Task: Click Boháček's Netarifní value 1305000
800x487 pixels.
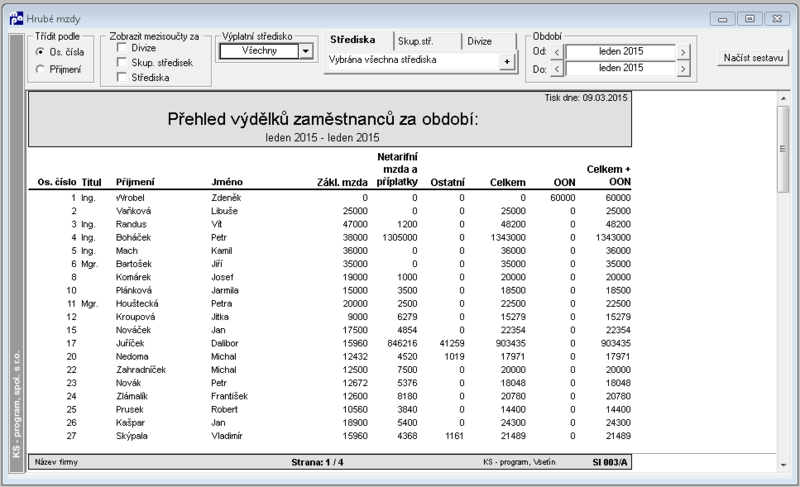Action: tap(399, 238)
